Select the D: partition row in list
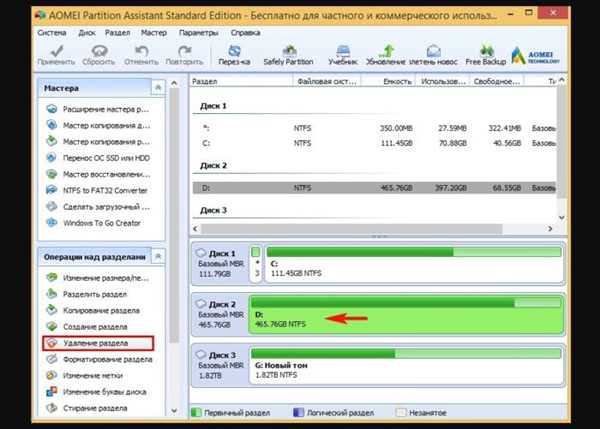Screen dimensions: 600x429 coord(374,188)
